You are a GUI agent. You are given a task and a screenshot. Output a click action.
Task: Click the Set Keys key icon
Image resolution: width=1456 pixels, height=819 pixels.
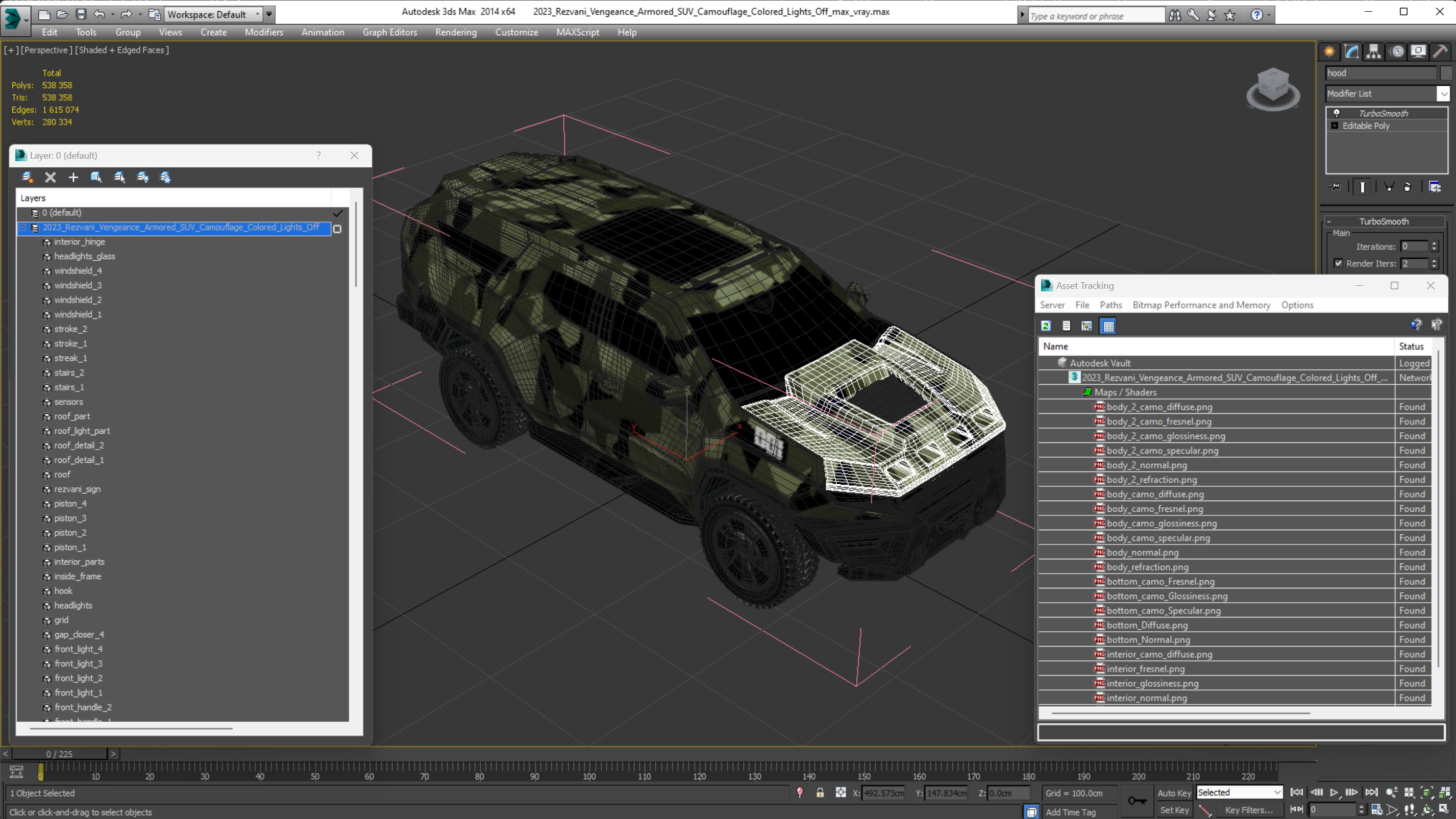coord(1137,800)
